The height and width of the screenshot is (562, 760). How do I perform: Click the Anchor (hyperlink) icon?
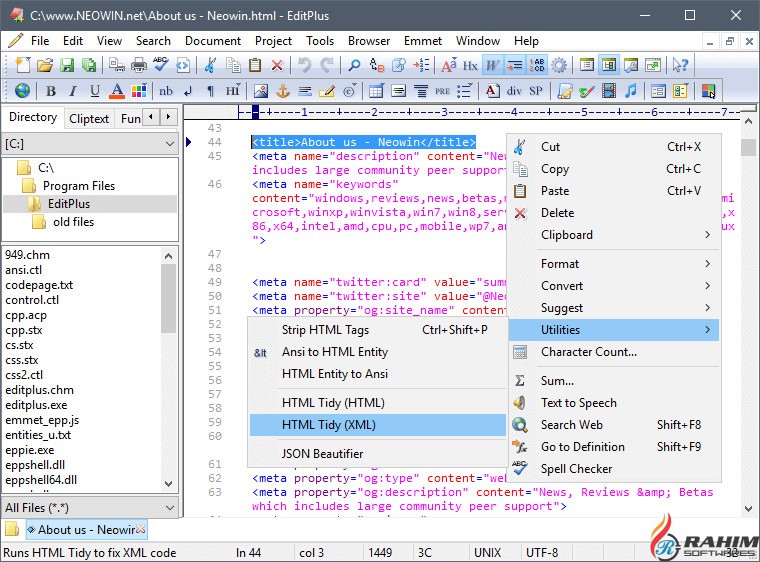tap(282, 91)
